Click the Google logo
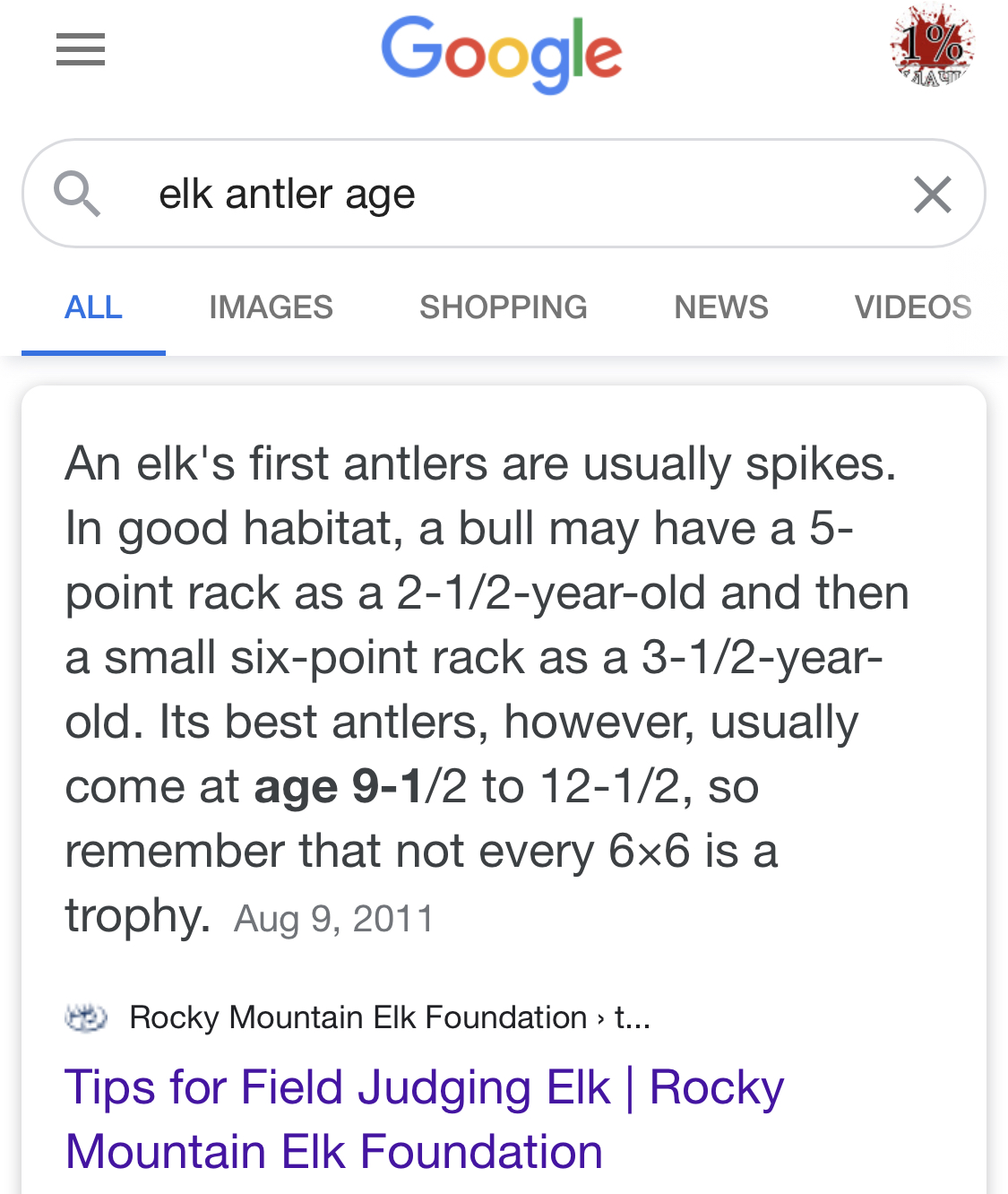 (x=502, y=54)
